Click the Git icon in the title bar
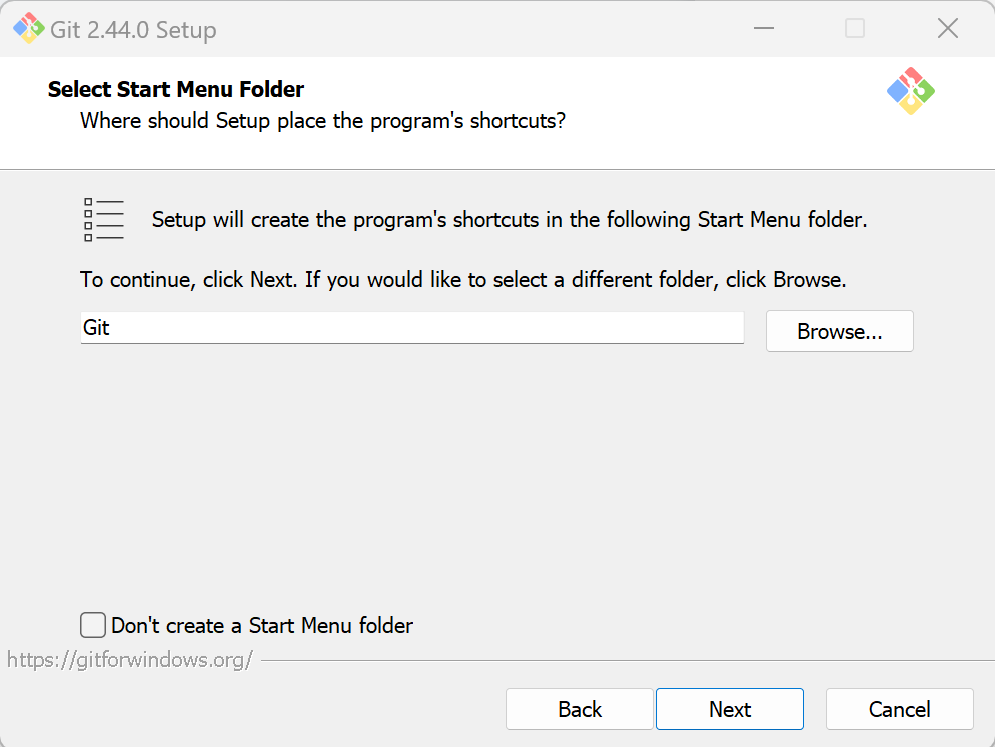Screen dimensions: 996x748 29,29
